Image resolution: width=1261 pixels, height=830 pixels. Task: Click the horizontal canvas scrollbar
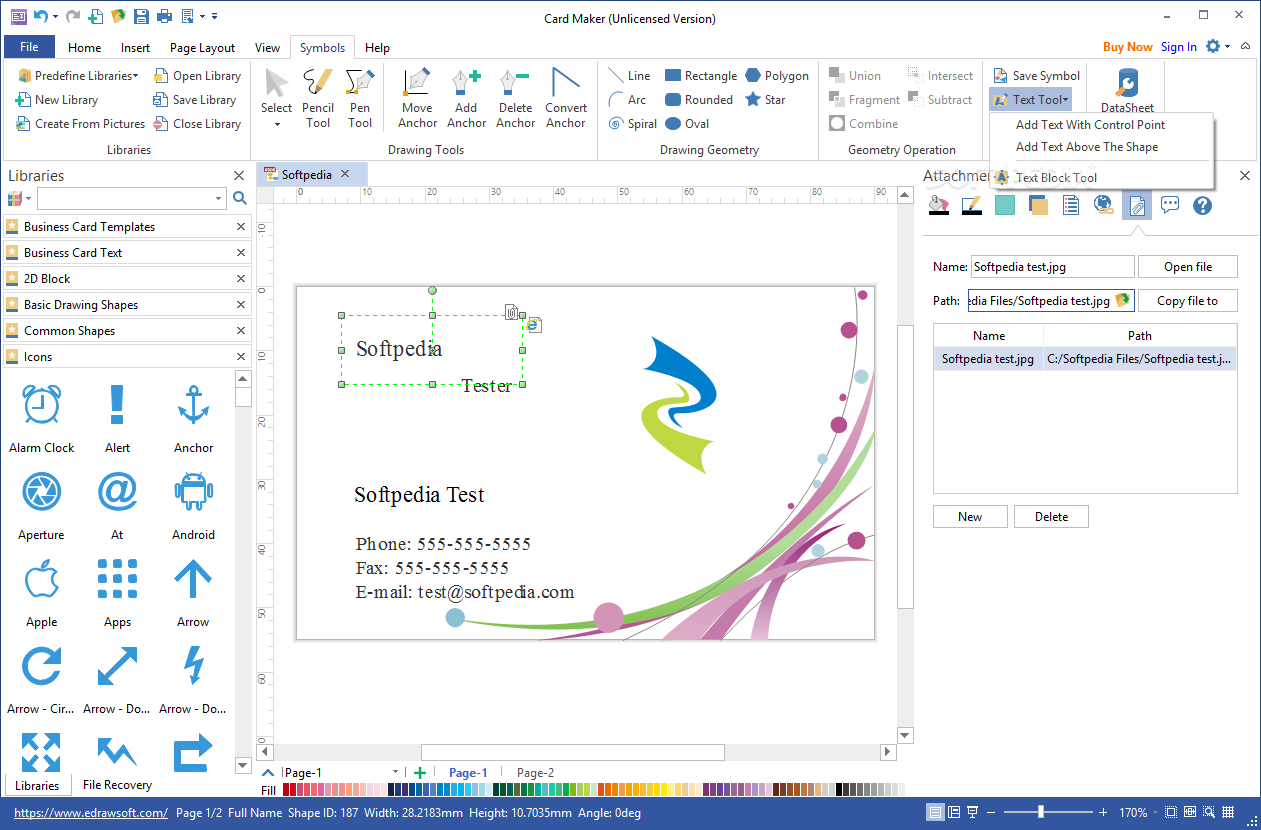[x=572, y=752]
